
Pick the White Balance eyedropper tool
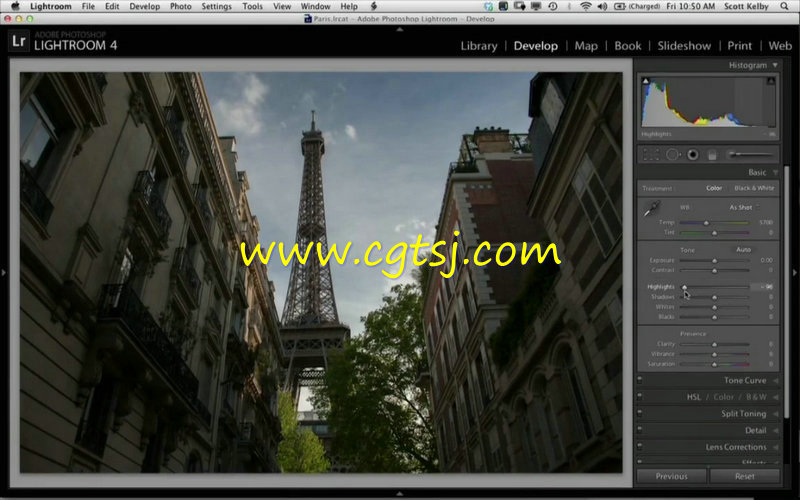pos(652,208)
